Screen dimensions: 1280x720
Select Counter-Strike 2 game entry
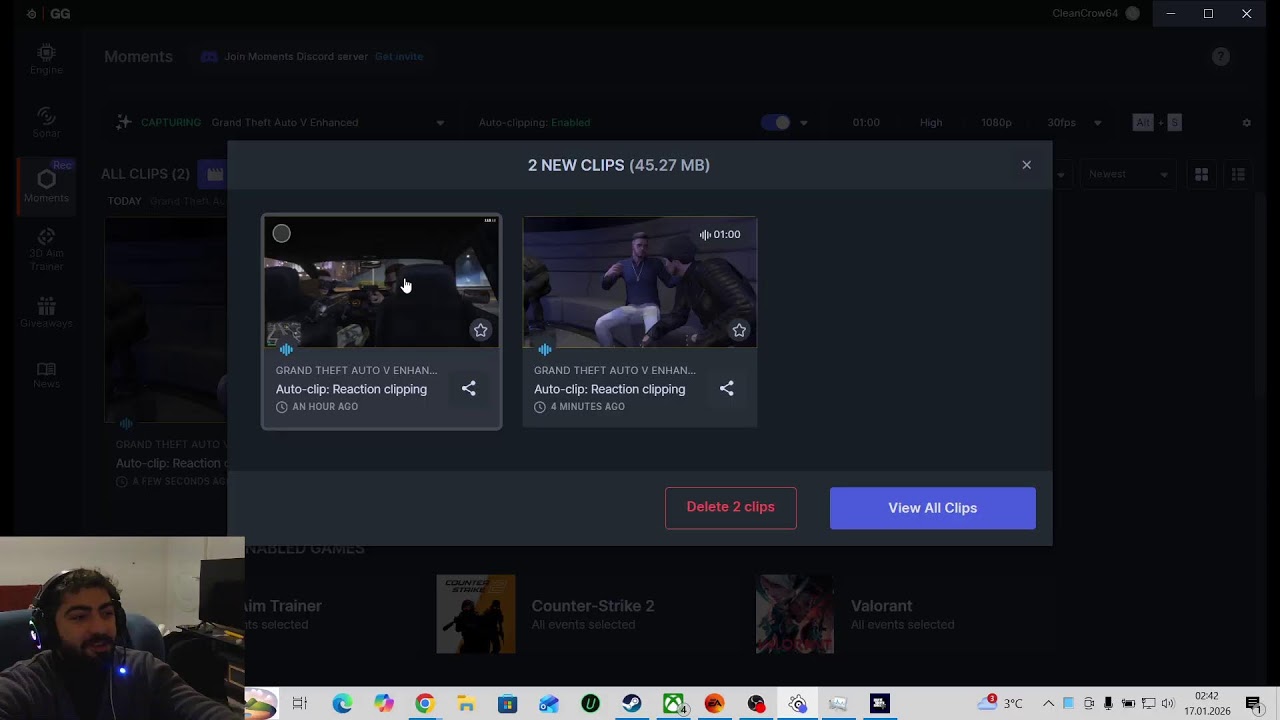593,614
